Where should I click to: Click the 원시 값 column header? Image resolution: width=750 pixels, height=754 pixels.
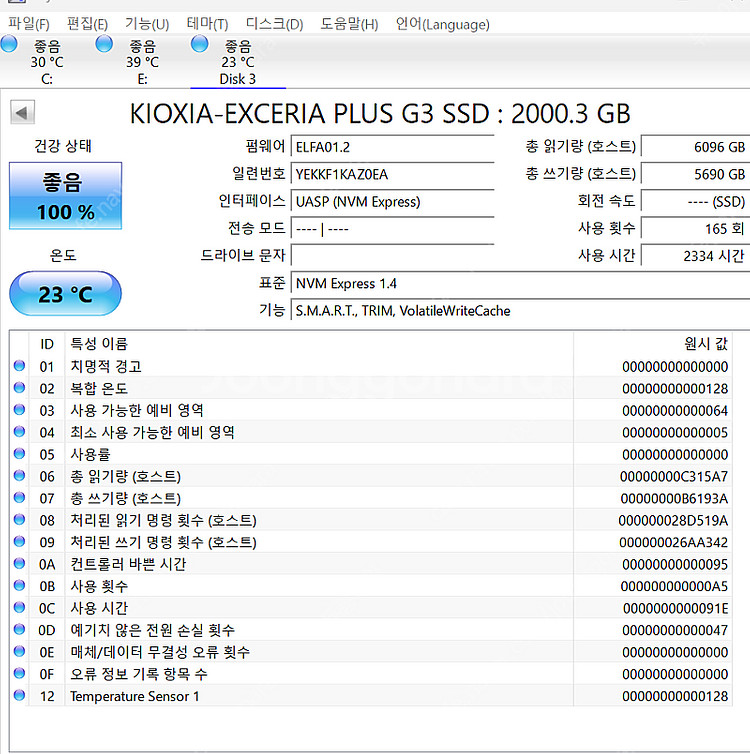(x=653, y=344)
